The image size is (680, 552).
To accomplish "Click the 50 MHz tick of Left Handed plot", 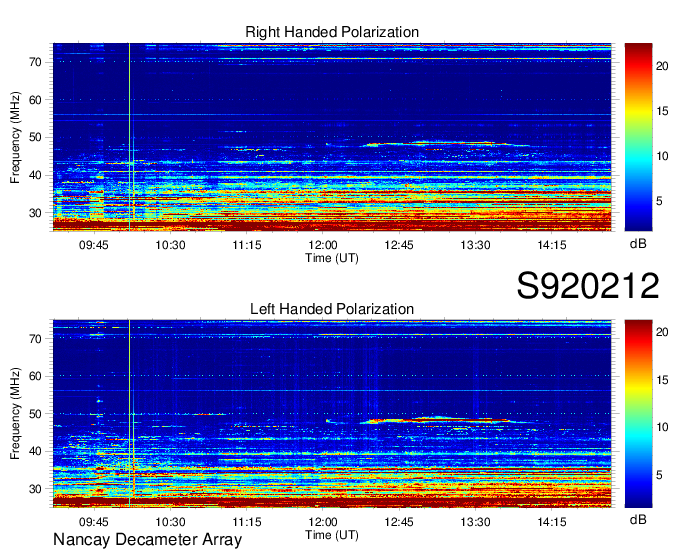I will coord(35,414).
